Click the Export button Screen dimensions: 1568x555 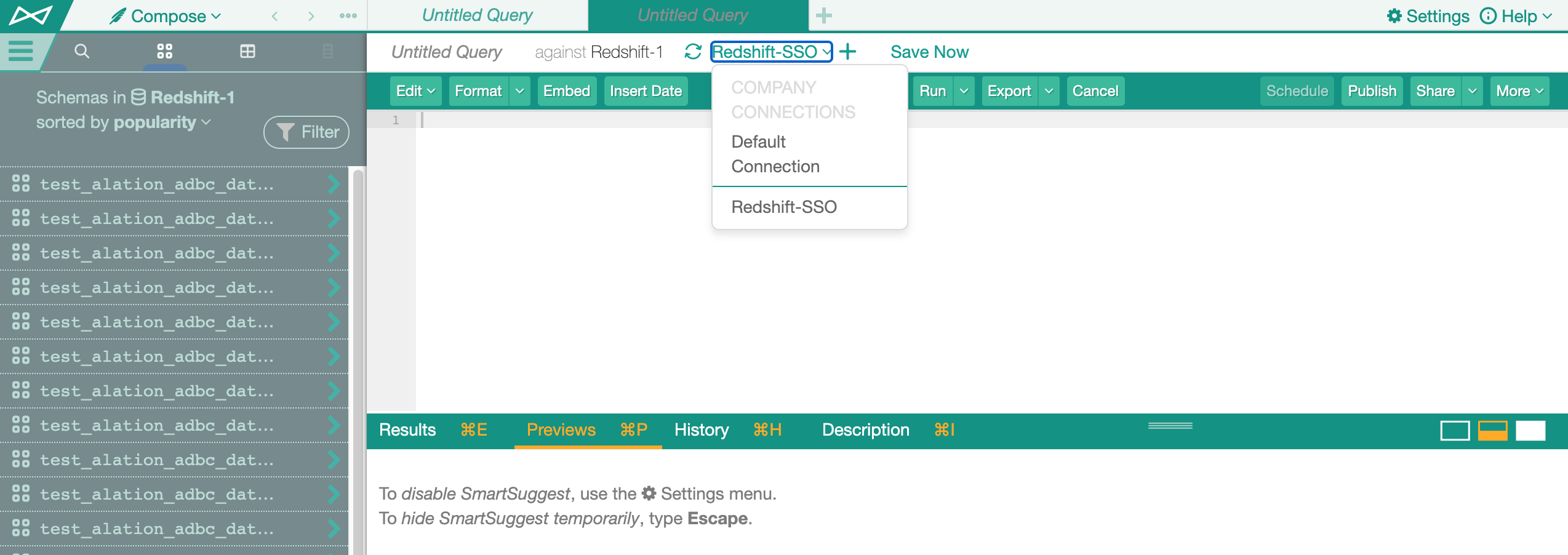pos(1009,91)
